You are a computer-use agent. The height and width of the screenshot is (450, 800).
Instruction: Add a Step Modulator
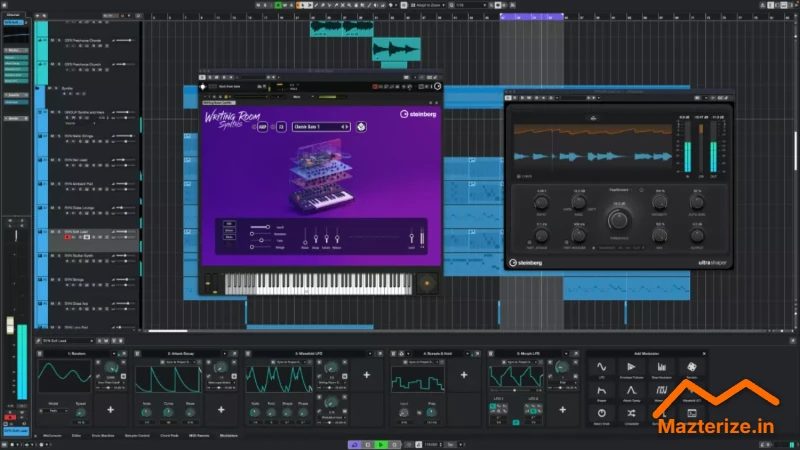661,367
